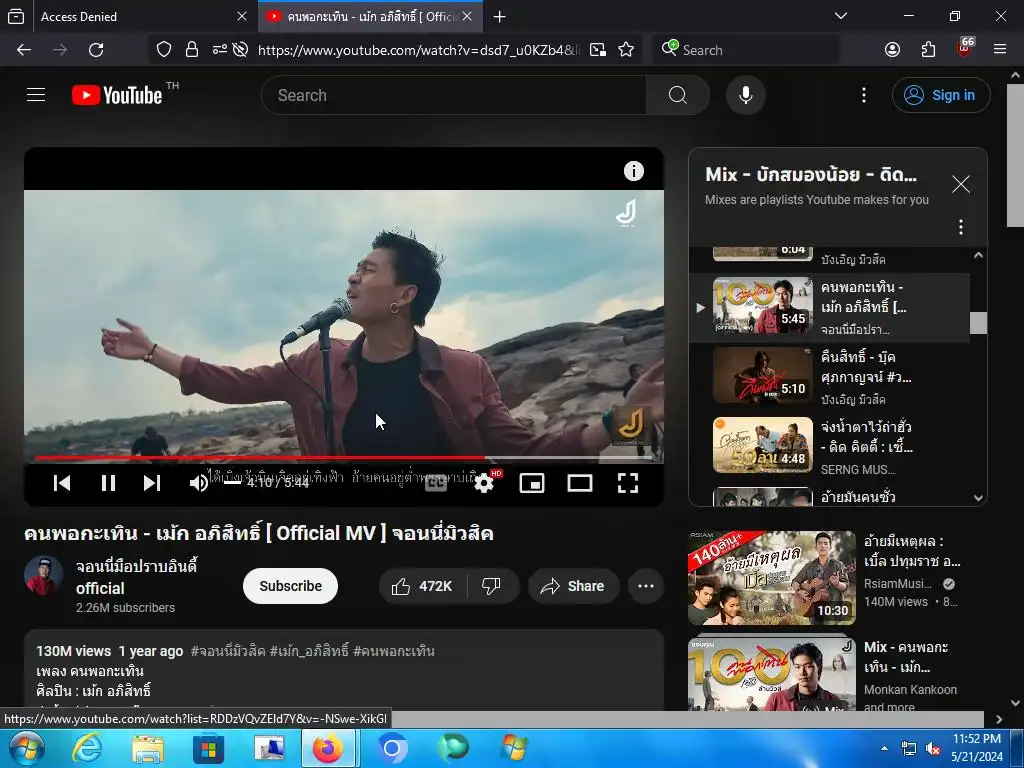The height and width of the screenshot is (768, 1024).
Task: Share this video
Action: 573,586
